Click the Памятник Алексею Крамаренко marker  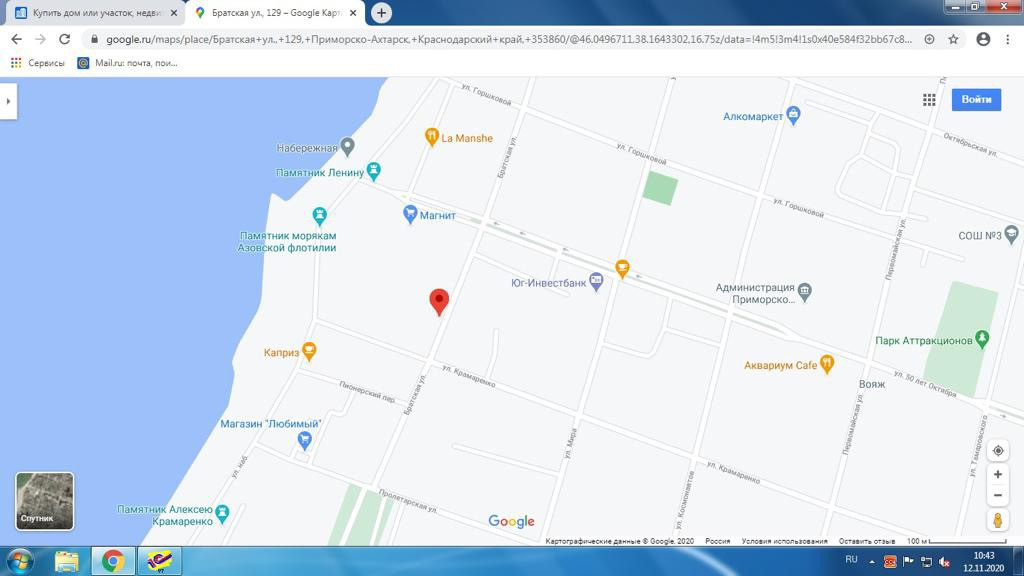click(x=222, y=513)
